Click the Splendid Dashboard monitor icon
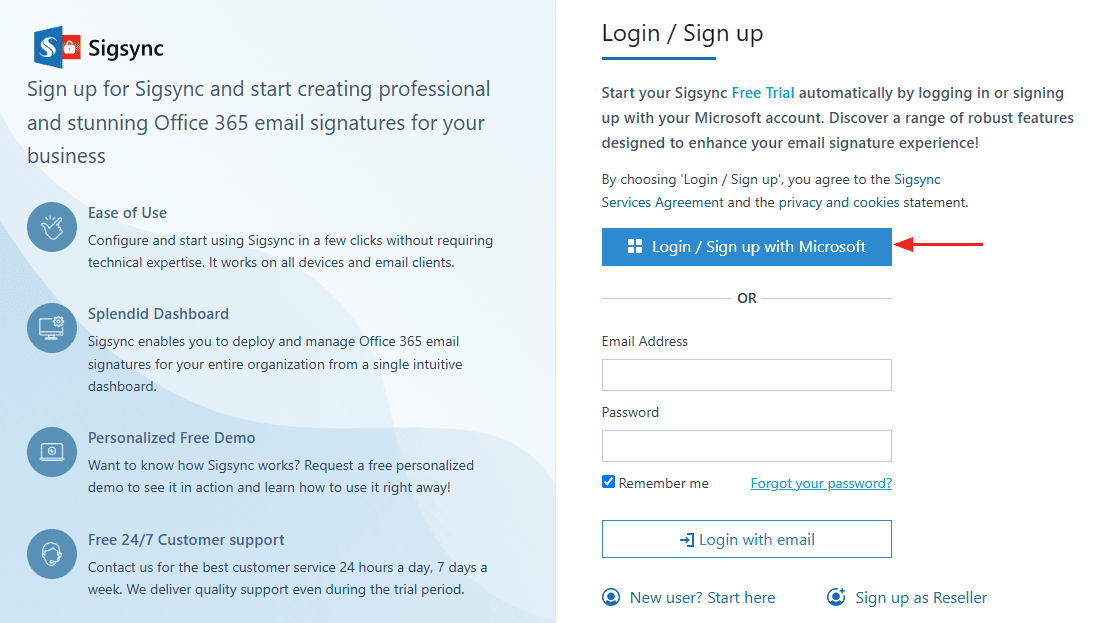This screenshot has height=623, width=1111. click(x=52, y=327)
